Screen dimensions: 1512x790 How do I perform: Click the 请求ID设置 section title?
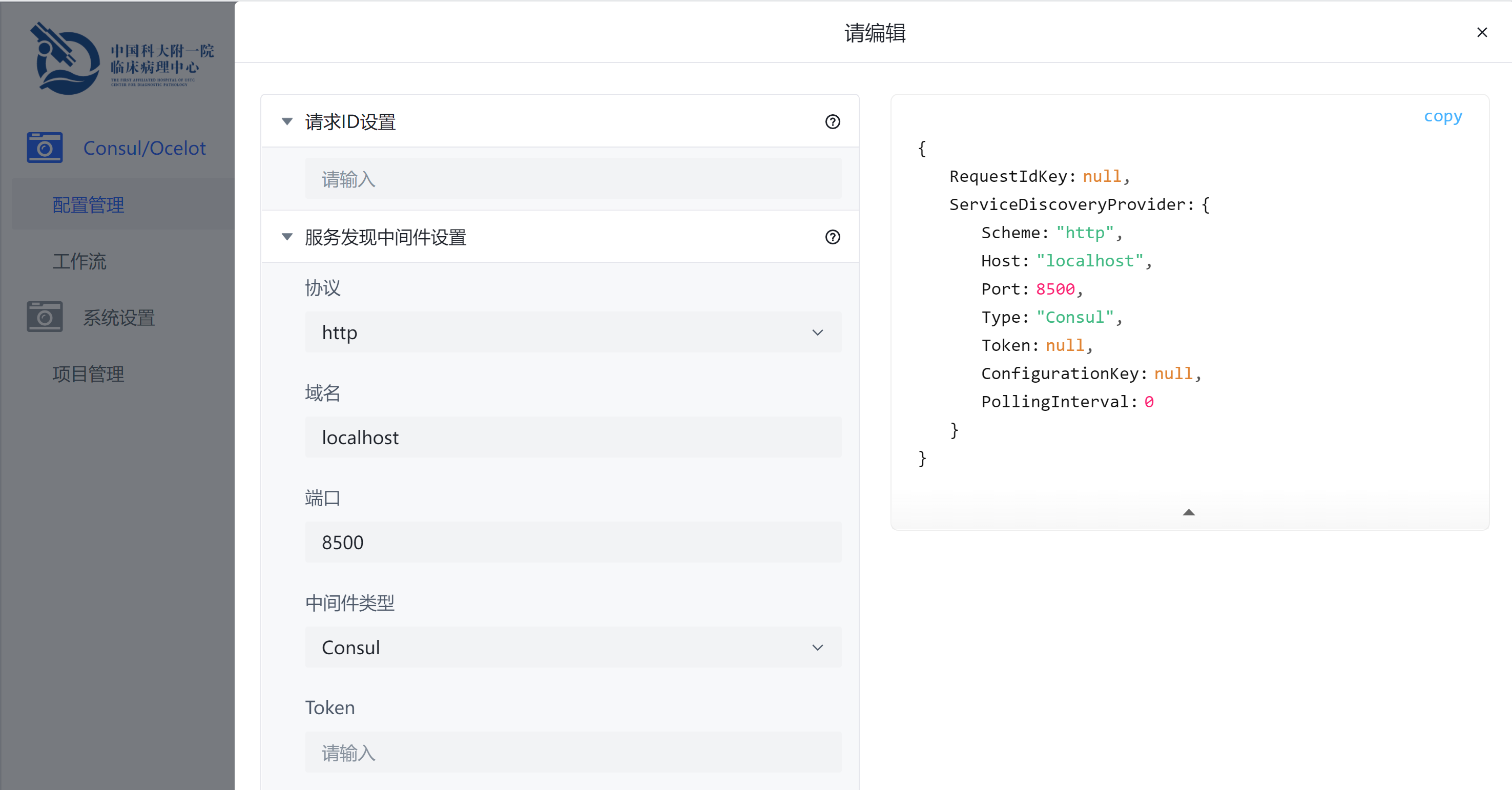coord(350,122)
